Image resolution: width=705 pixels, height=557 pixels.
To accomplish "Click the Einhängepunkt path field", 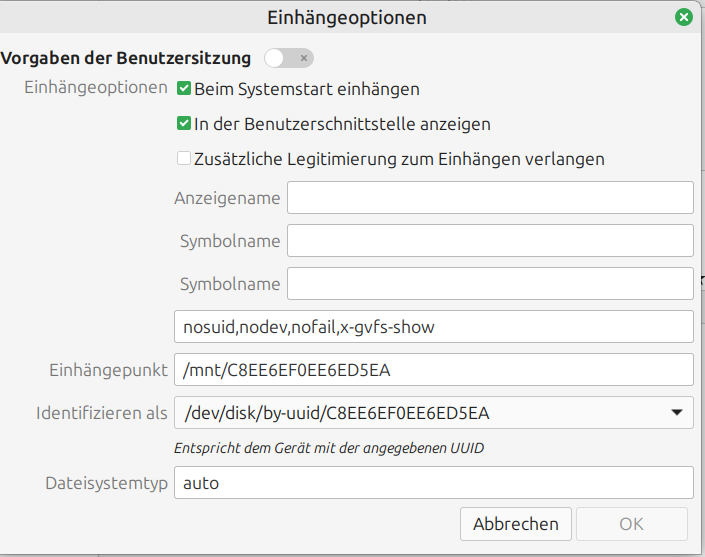I will (433, 370).
